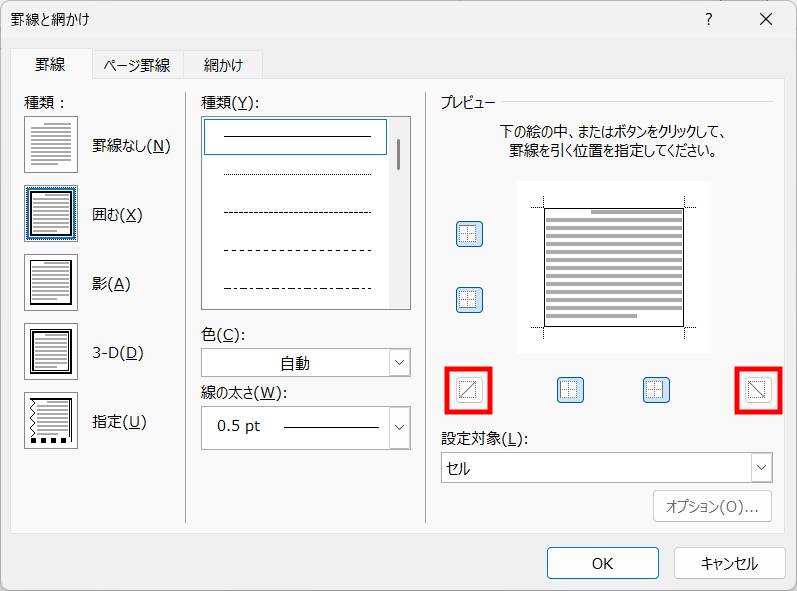The height and width of the screenshot is (591, 797).
Task: Switch to the ページ罫線 tab
Action: pos(137,65)
